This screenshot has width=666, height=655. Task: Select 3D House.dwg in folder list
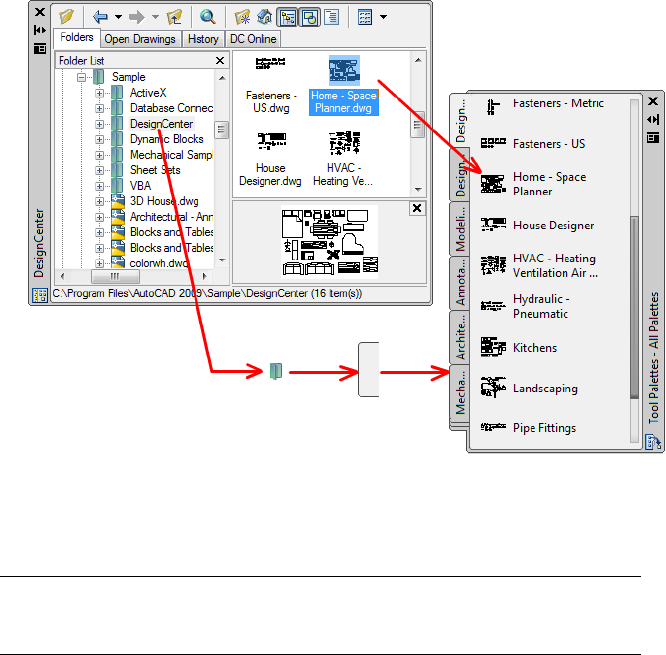pyautogui.click(x=164, y=201)
